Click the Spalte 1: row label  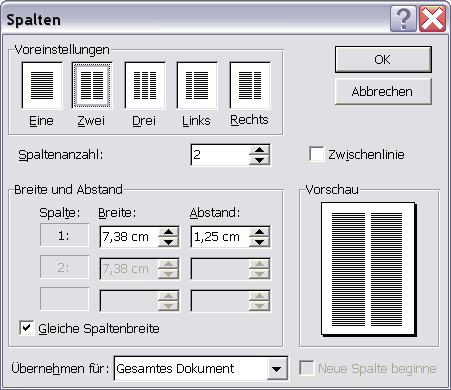(64, 236)
